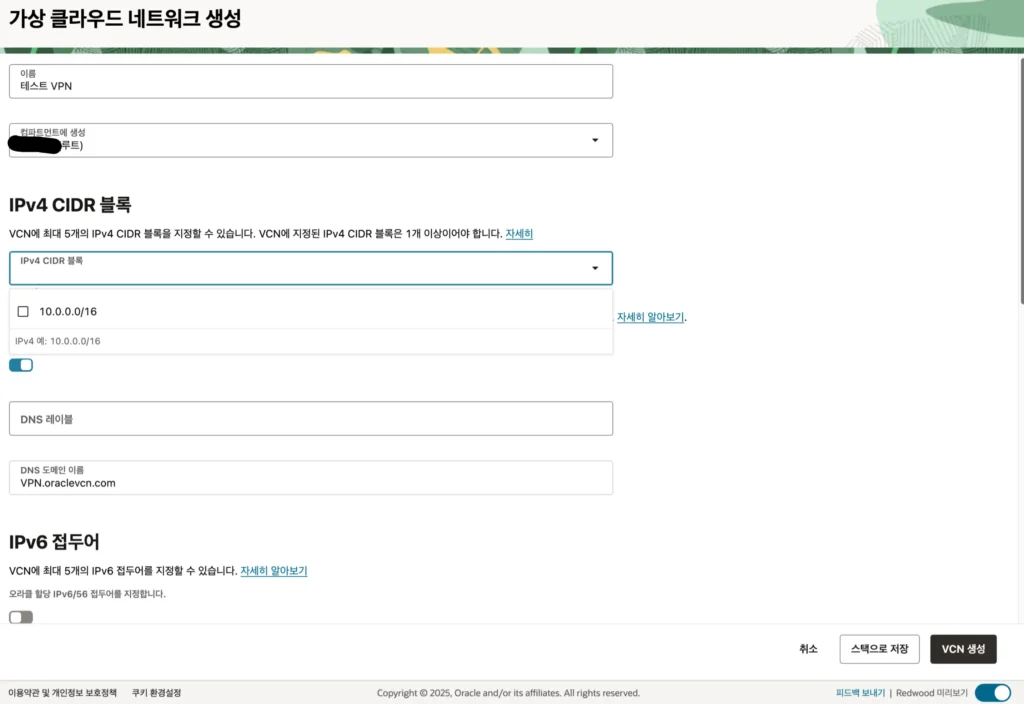Open 이용약관 및 개인정보 보호정책 footer link
This screenshot has width=1024, height=704.
pos(62,693)
